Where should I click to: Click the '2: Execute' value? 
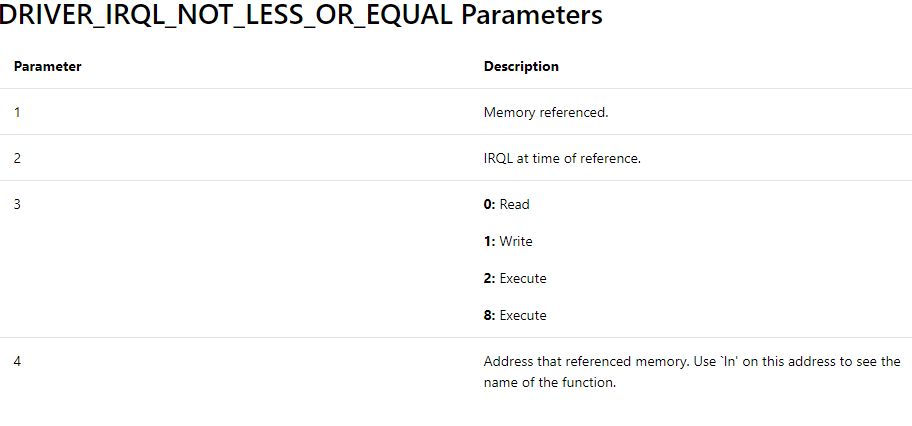[x=515, y=278]
